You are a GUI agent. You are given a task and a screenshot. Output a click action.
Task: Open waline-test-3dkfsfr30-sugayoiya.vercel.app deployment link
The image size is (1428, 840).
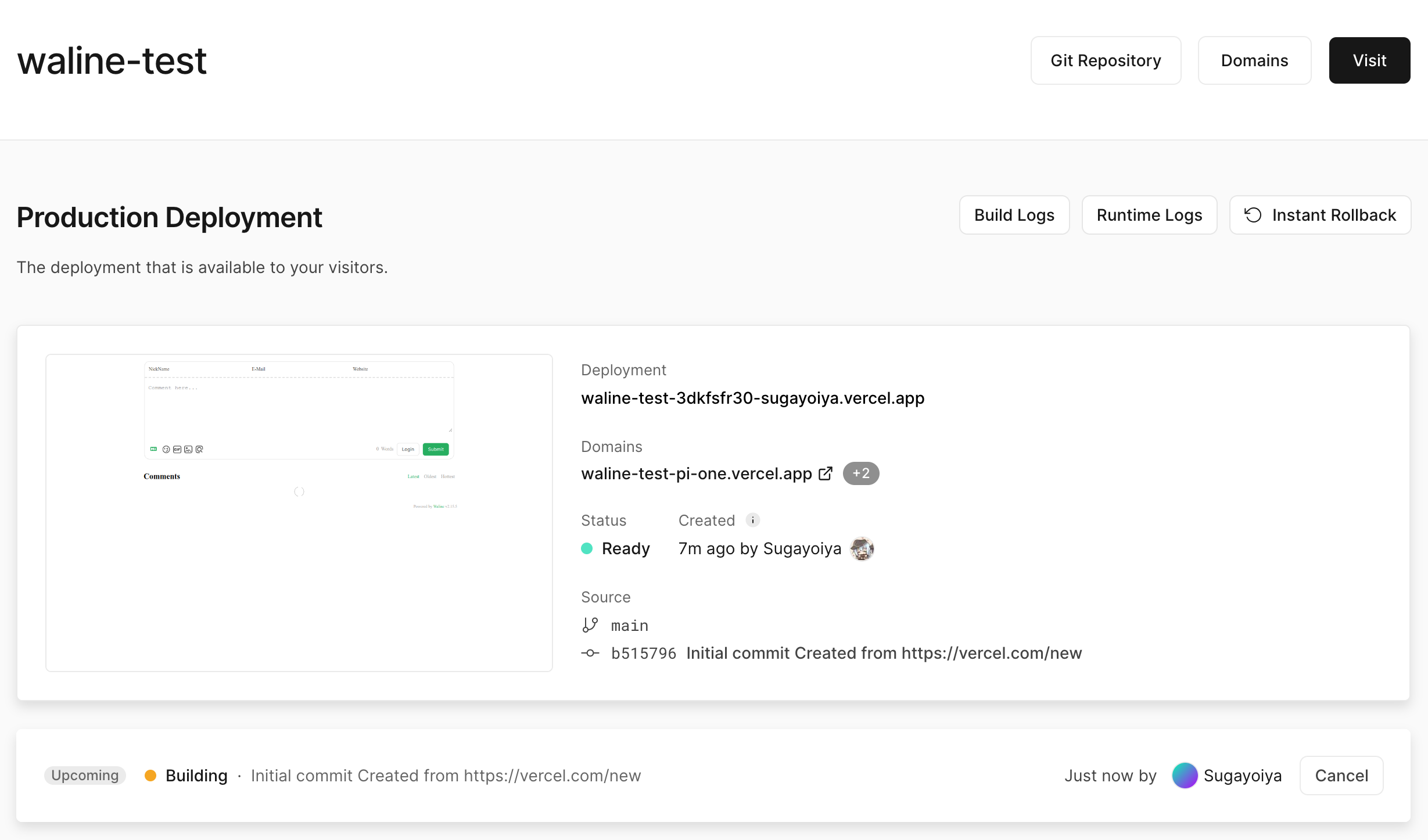click(752, 398)
